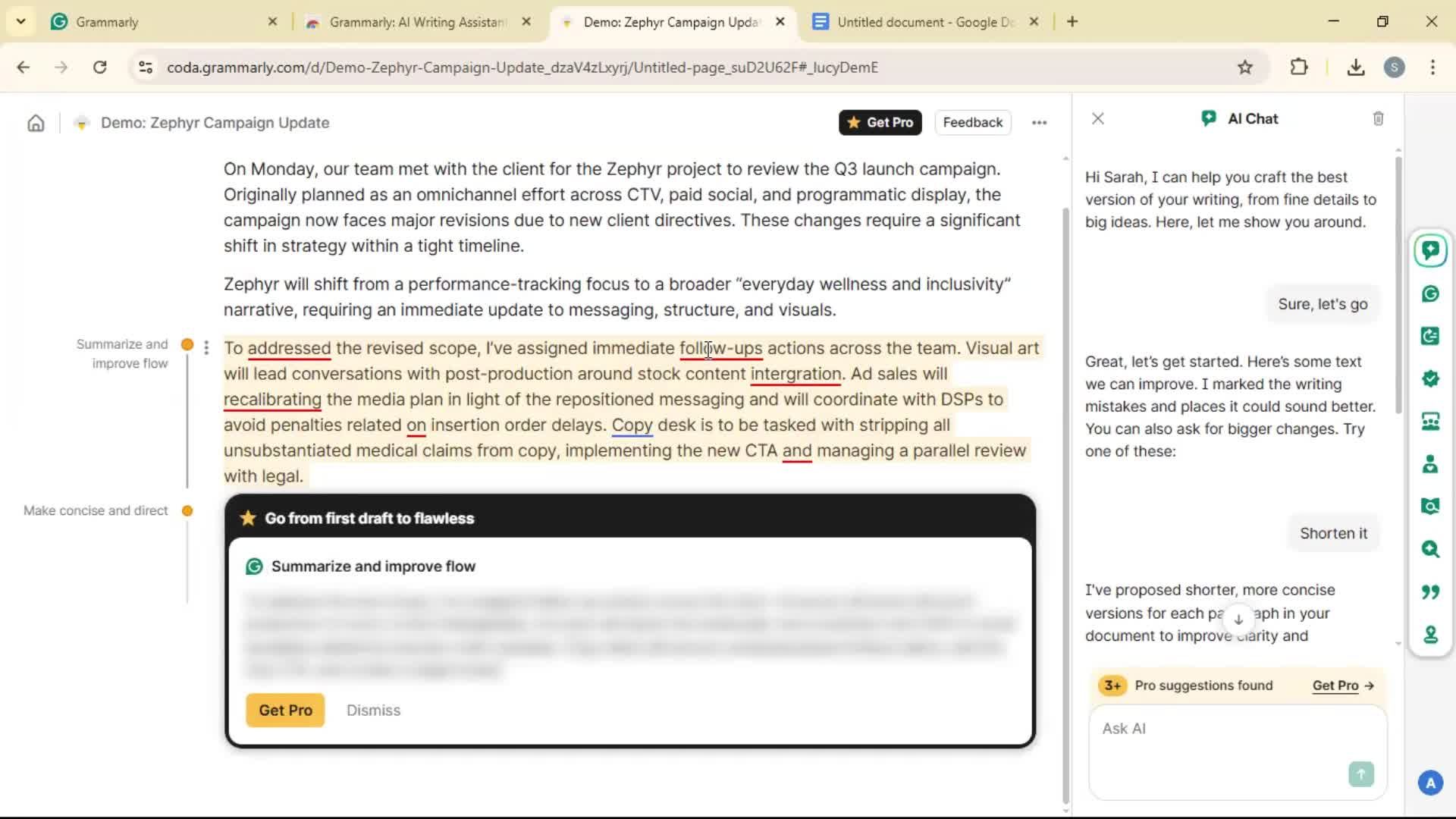Open the AI Chat sidebar icon
Viewport: 1456px width, 819px height.
point(1430,251)
